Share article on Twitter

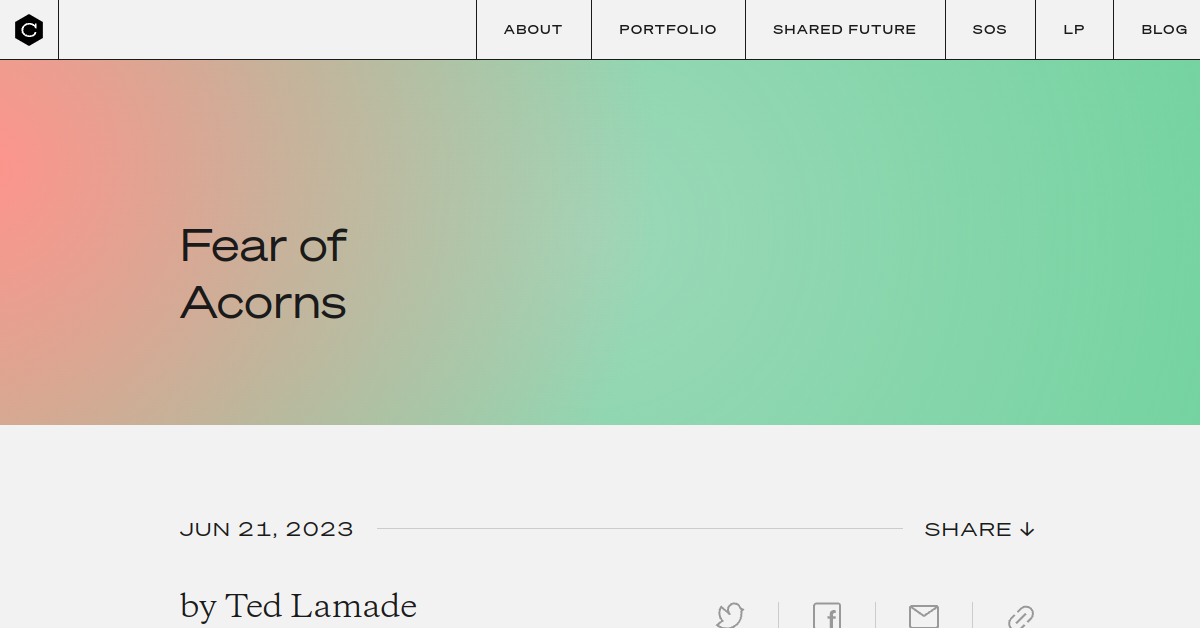tap(730, 615)
